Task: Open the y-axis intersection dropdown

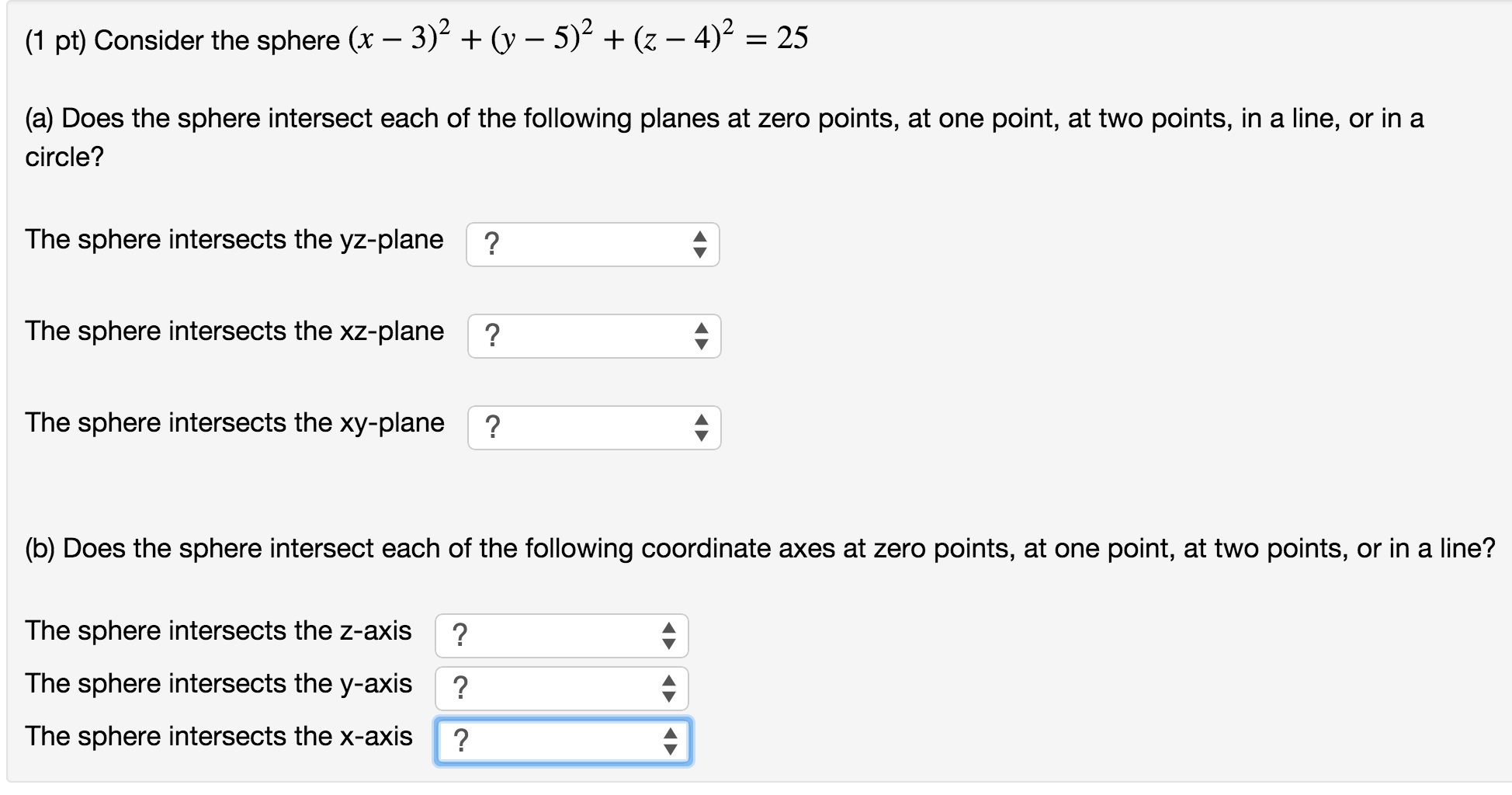Action: click(x=561, y=689)
